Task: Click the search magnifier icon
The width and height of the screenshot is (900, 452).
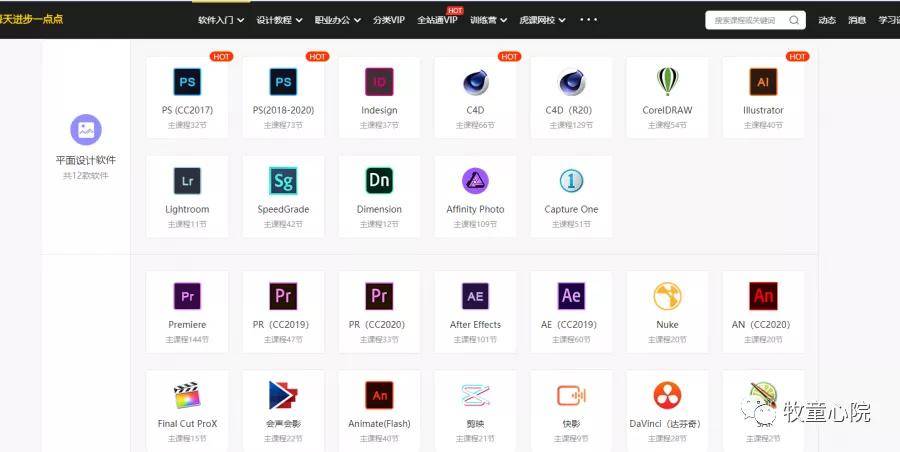Action: pos(794,20)
